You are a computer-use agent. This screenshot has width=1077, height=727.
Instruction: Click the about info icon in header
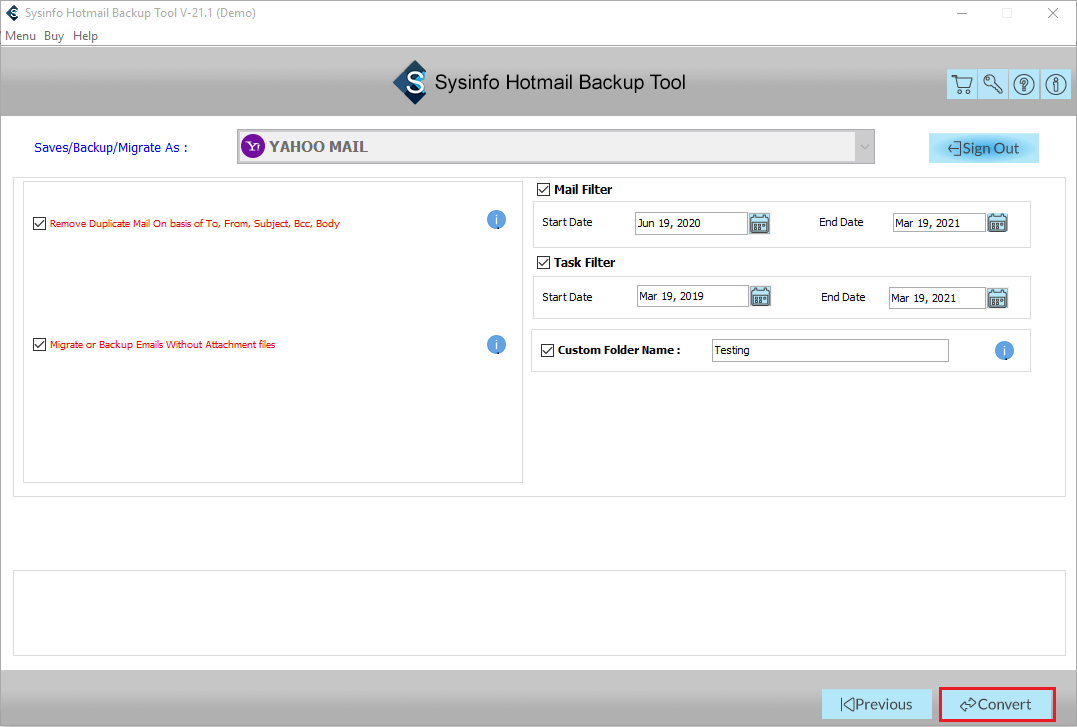pos(1056,84)
